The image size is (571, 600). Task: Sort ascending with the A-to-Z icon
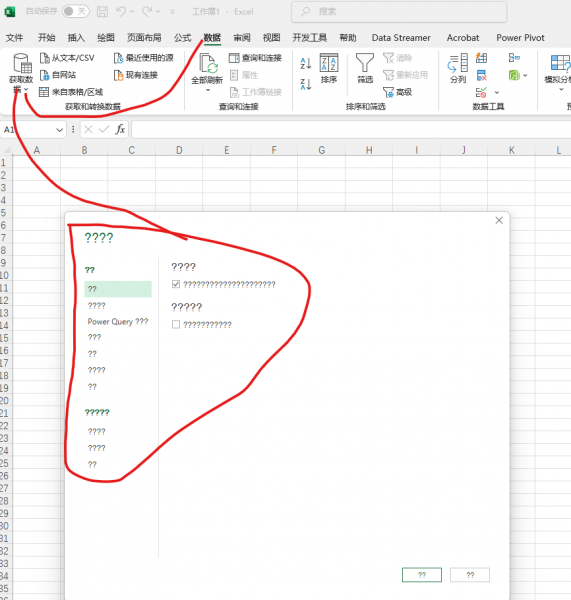pyautogui.click(x=306, y=64)
